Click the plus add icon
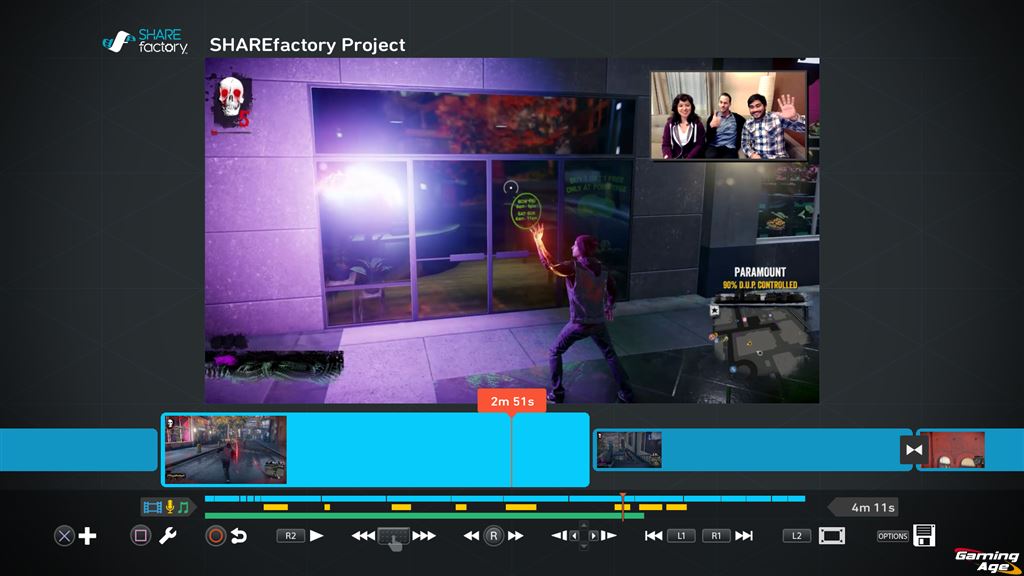Image resolution: width=1024 pixels, height=576 pixels. (x=88, y=536)
